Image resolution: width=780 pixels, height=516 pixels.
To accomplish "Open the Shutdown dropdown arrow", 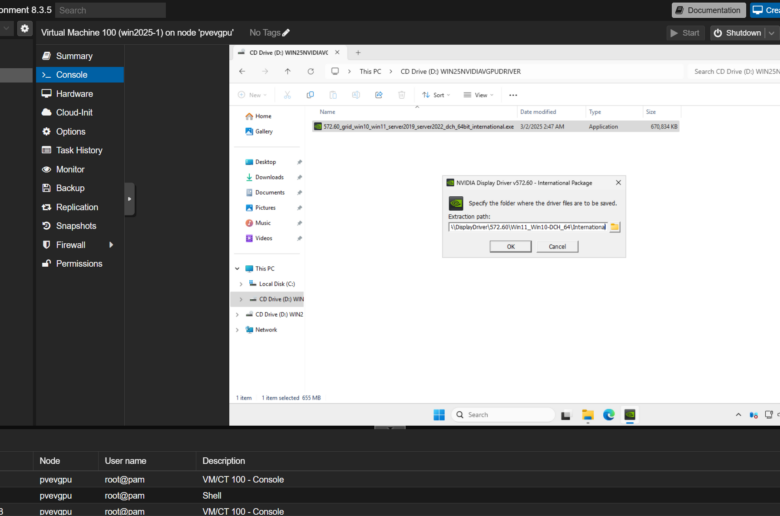I will click(x=772, y=33).
